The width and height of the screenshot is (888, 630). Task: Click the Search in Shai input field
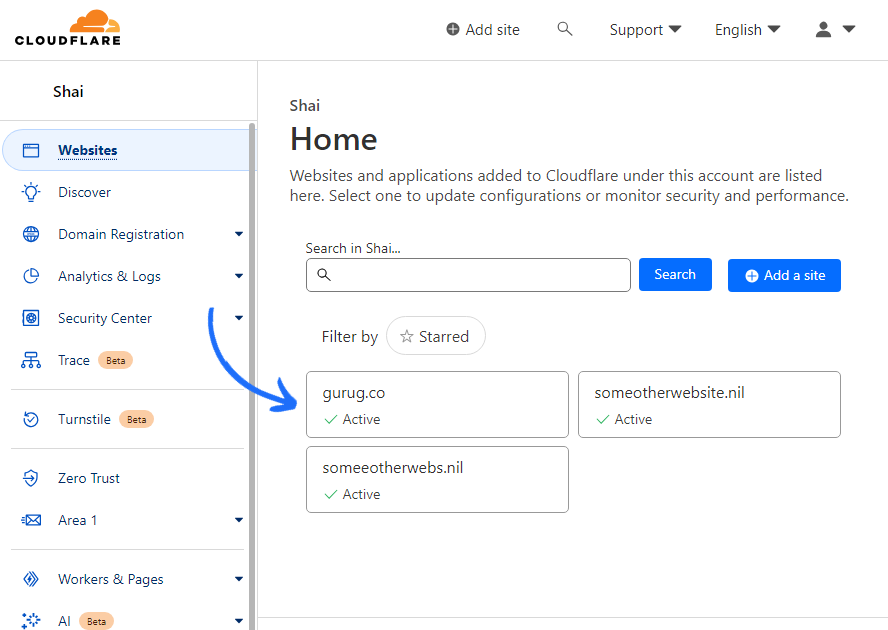(x=468, y=275)
